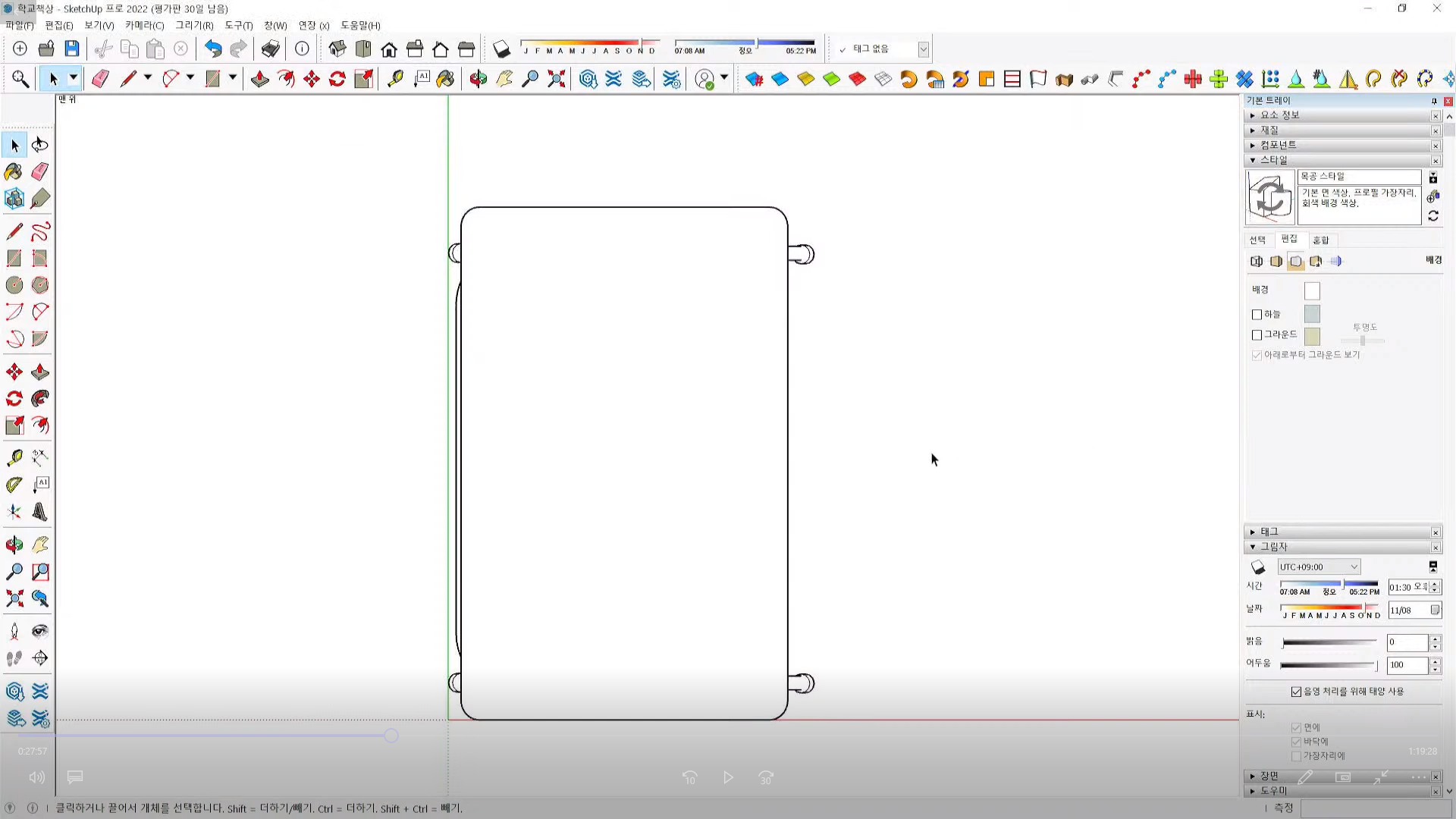The width and height of the screenshot is (1456, 819).
Task: Enable the 그라운드 ground checkbox
Action: point(1257,335)
